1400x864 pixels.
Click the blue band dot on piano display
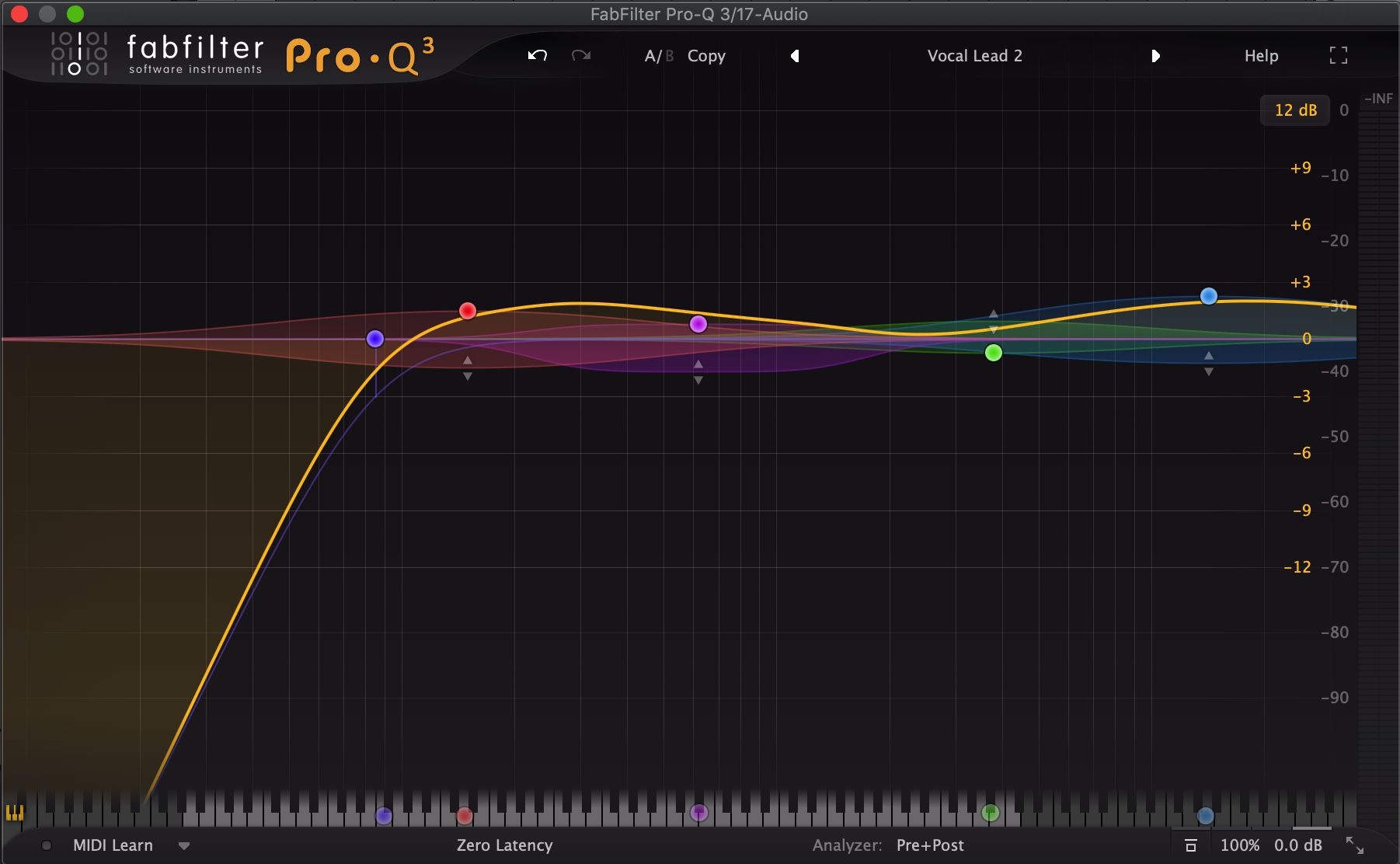coord(1205,816)
